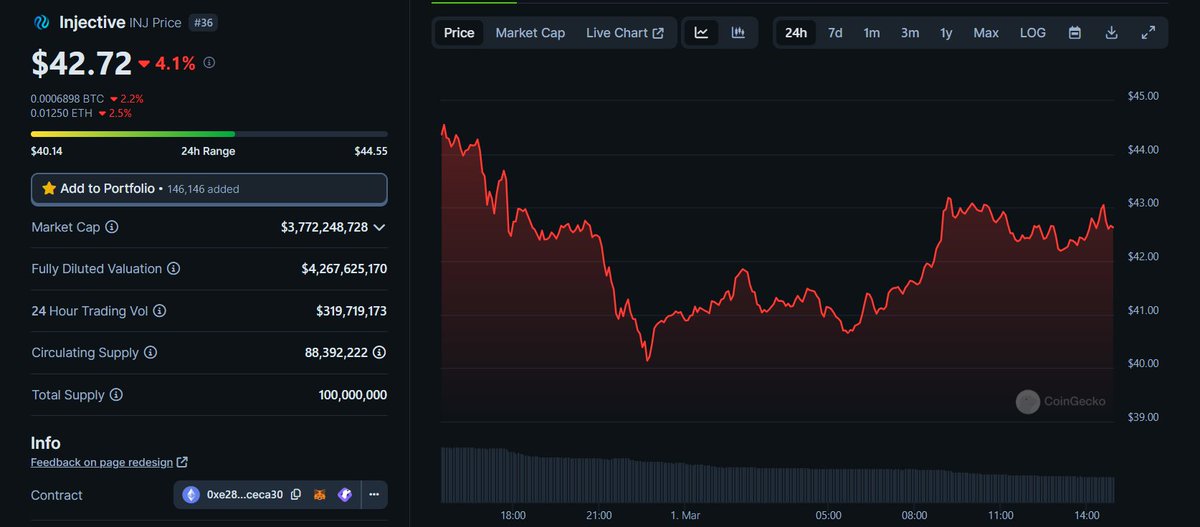Click the 100,000,000 total supply value
This screenshot has width=1200, height=527.
(353, 395)
